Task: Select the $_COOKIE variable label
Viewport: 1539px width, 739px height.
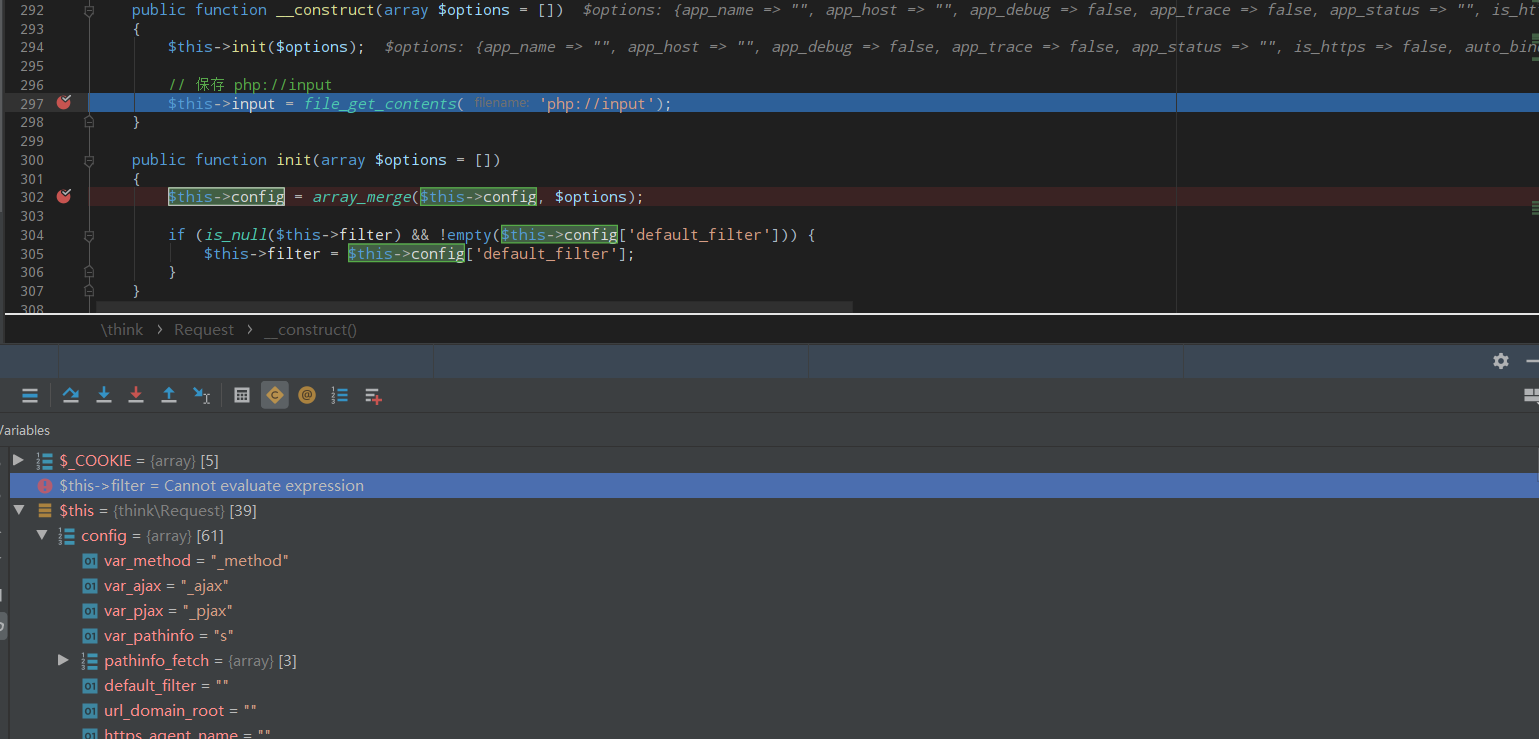Action: 139,460
